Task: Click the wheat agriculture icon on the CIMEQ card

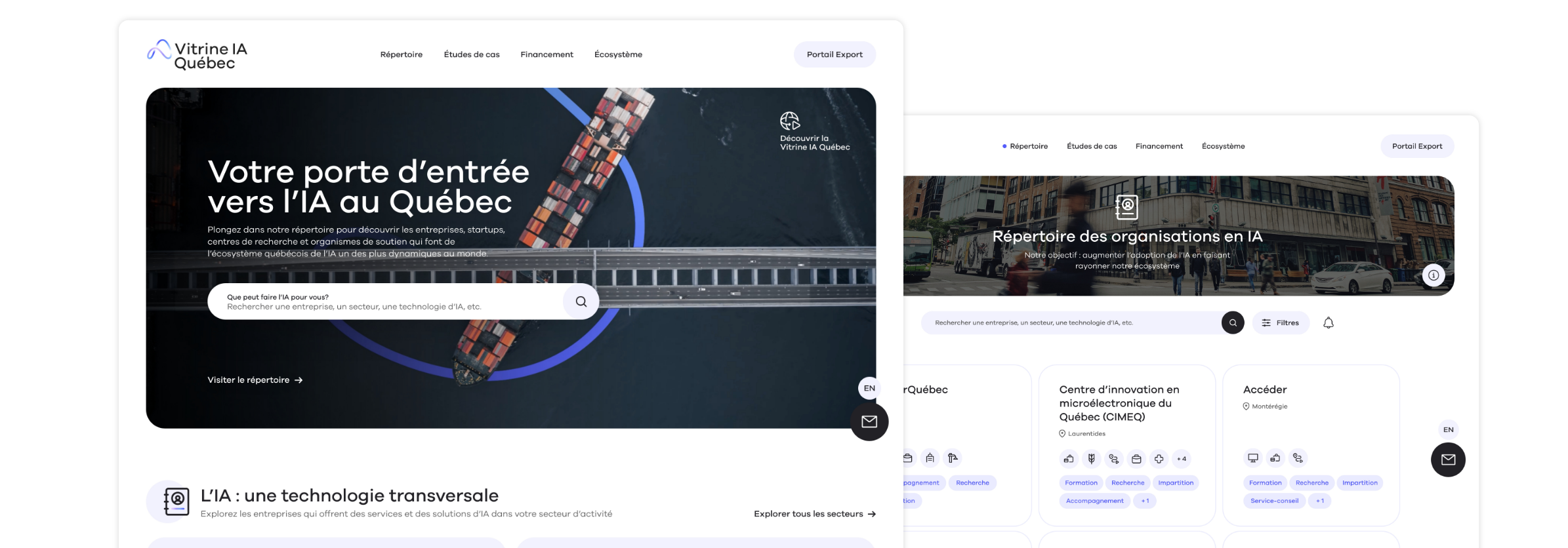Action: pyautogui.click(x=1091, y=459)
